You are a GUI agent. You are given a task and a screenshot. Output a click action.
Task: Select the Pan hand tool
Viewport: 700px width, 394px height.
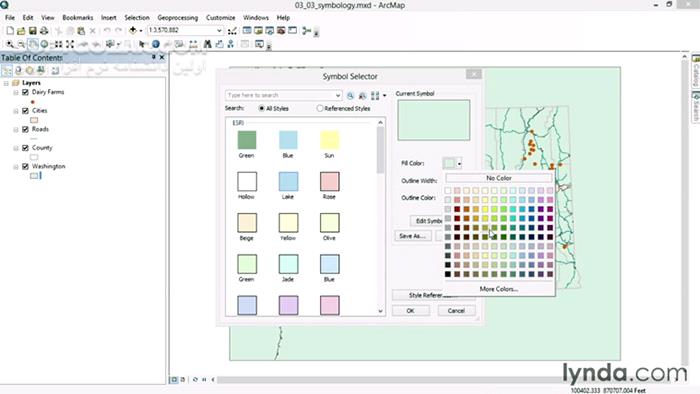tap(33, 44)
